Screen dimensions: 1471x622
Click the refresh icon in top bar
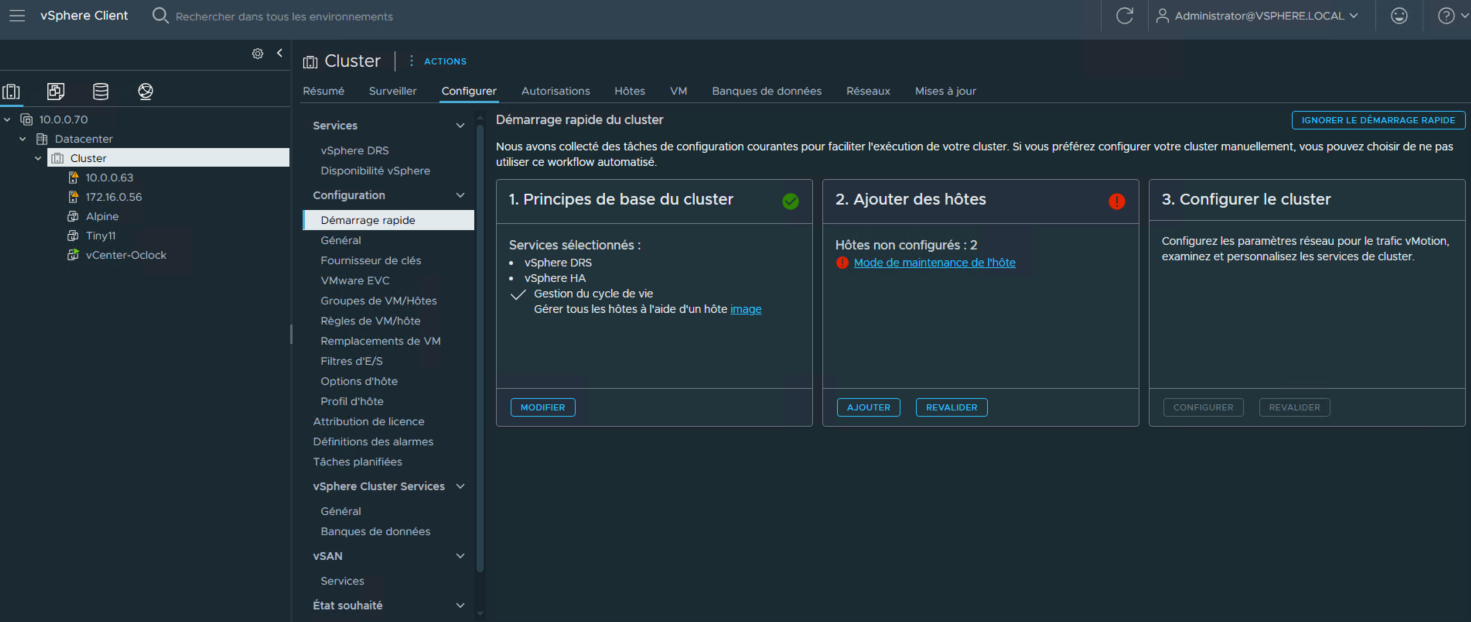click(x=1124, y=16)
